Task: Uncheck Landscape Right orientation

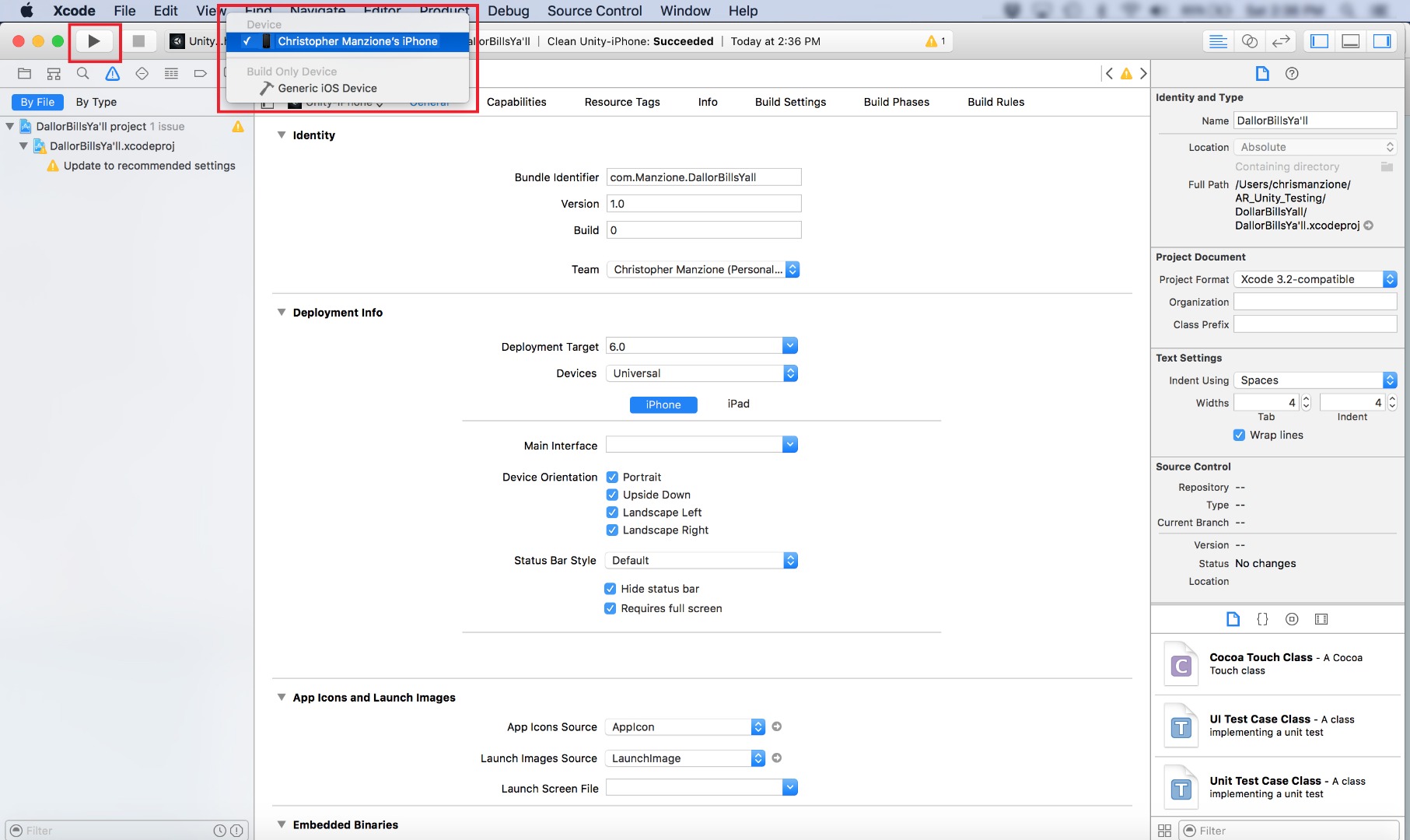Action: click(x=612, y=530)
